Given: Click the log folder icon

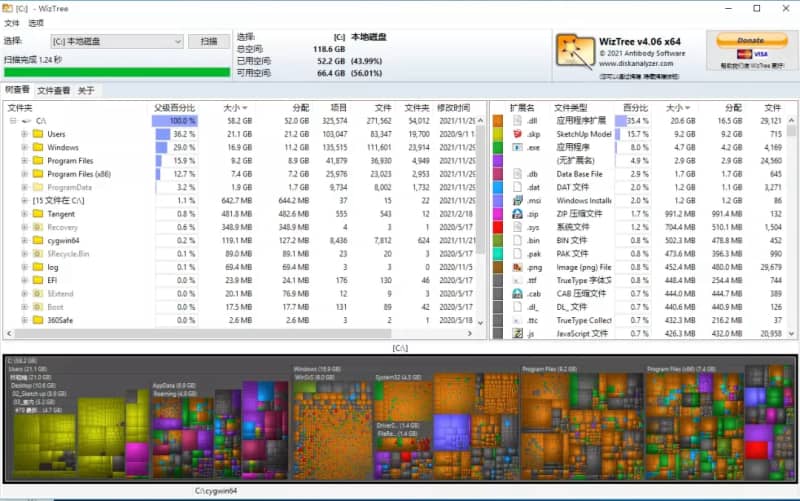Looking at the screenshot, I should (38, 267).
